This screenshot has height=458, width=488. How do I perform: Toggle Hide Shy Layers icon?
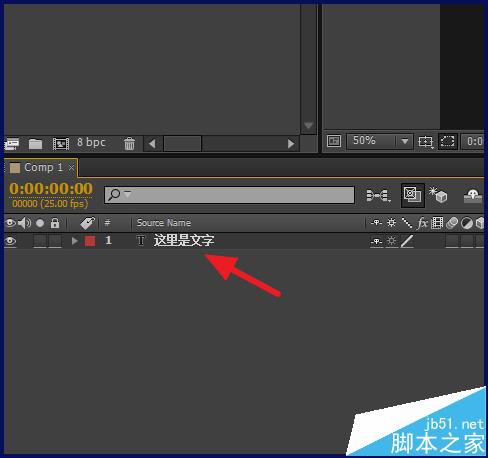(473, 196)
